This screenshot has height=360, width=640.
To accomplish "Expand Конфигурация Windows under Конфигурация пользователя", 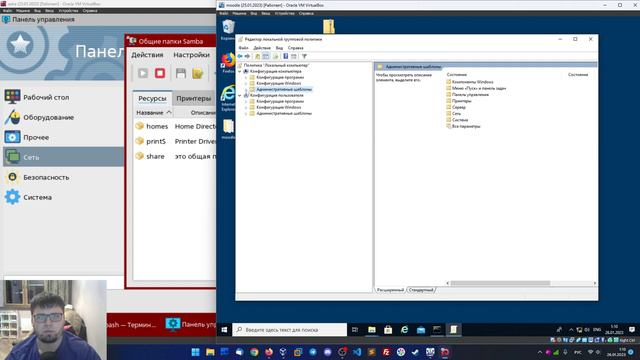I will [x=246, y=107].
